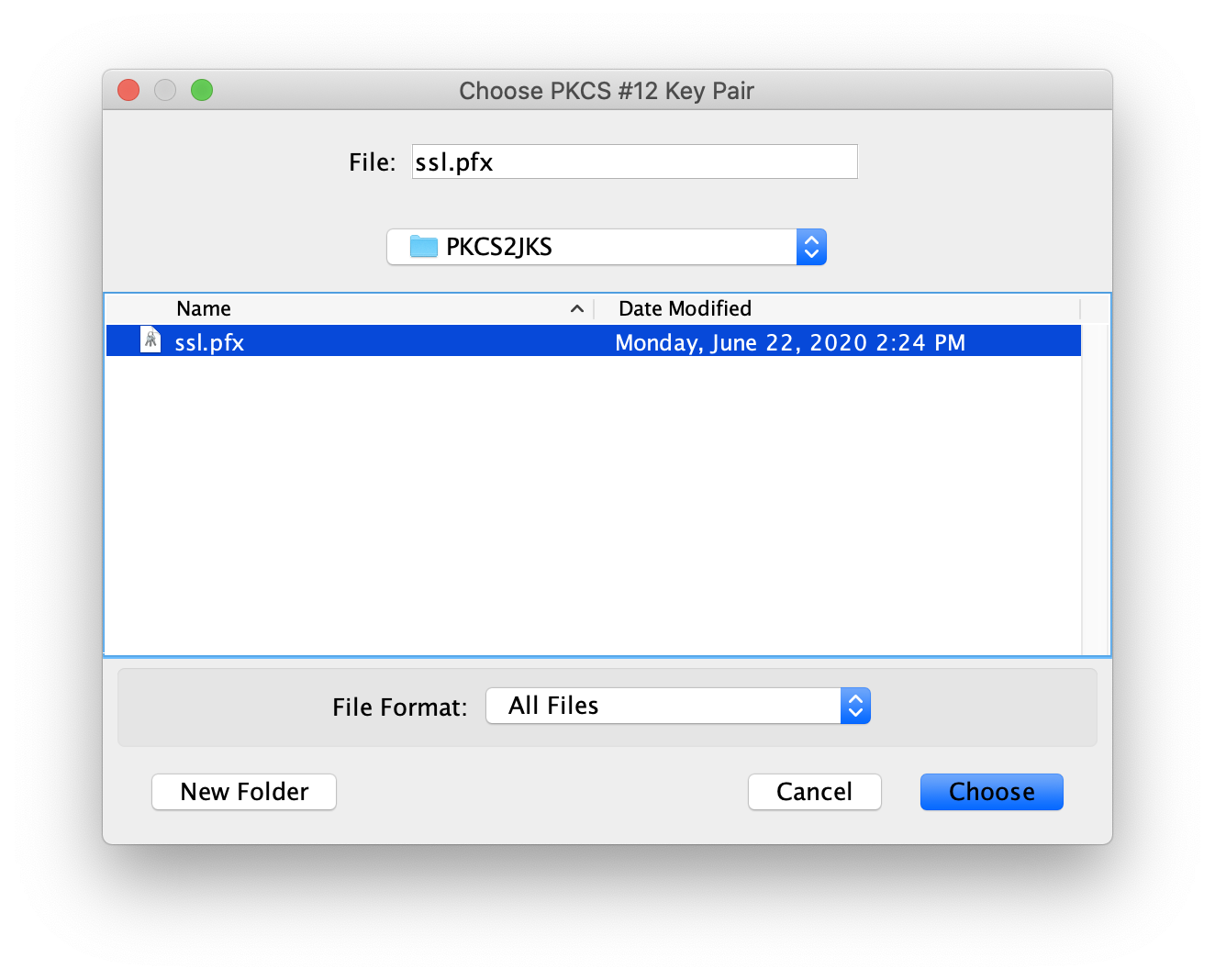Select the ssl.pfx file name

[209, 342]
